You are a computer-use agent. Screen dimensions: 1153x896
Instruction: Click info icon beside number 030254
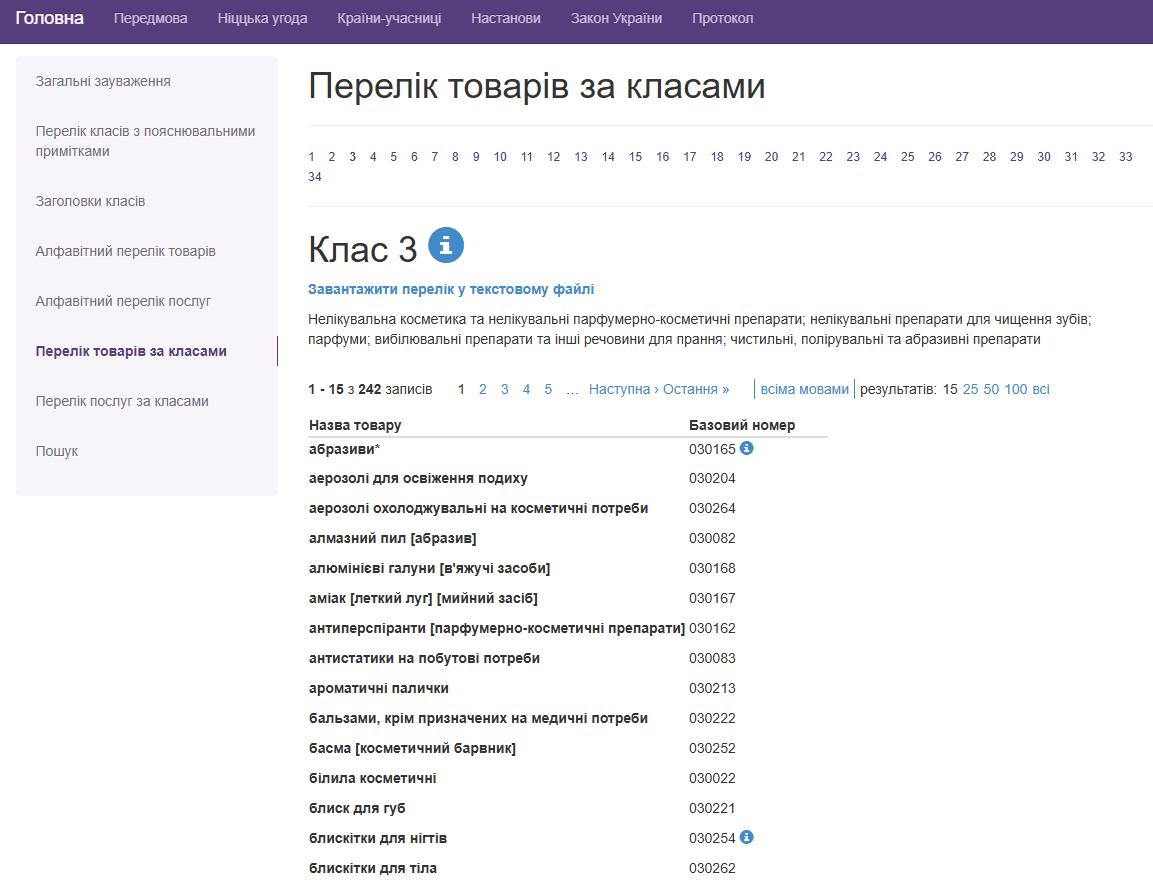pos(746,837)
